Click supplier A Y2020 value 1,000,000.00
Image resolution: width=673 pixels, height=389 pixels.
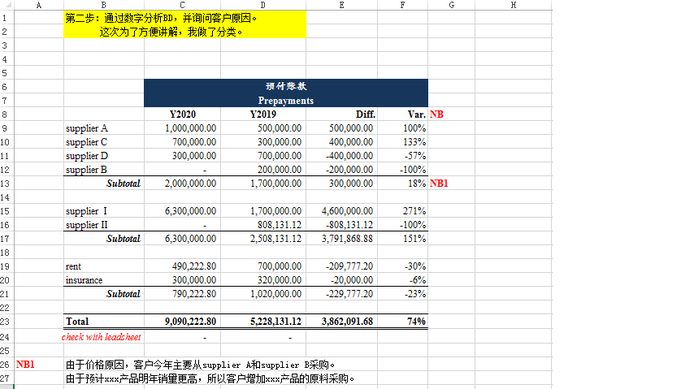tap(182, 128)
